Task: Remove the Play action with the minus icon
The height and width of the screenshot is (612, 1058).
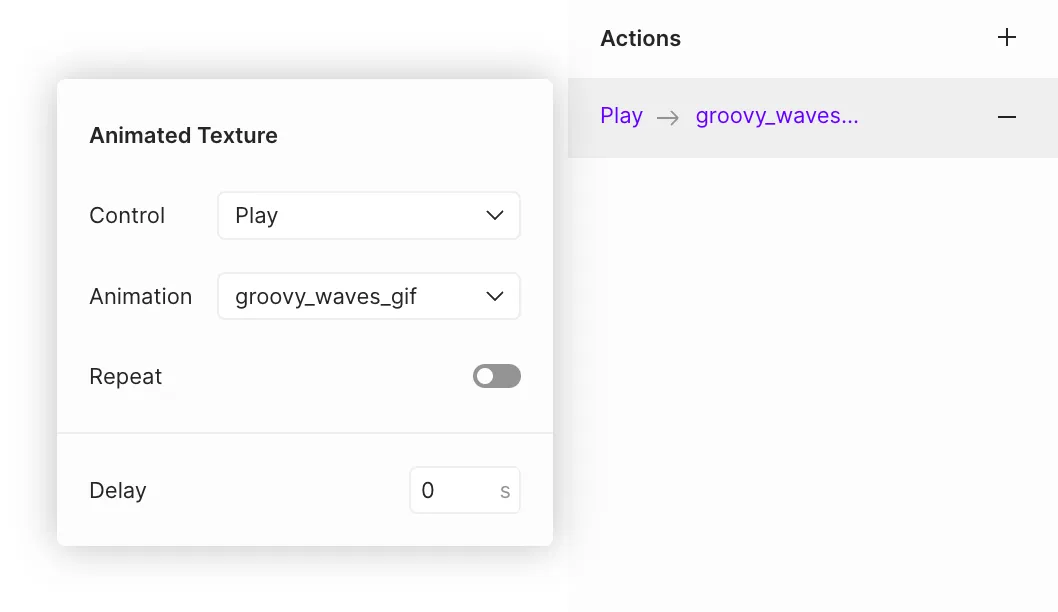Action: [1007, 117]
